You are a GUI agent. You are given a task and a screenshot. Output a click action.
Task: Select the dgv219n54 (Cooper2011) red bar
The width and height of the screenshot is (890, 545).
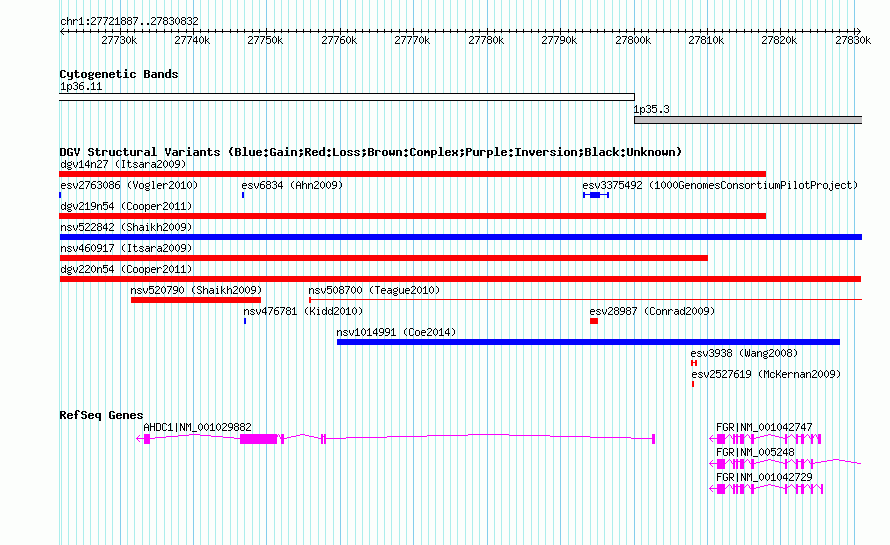point(413,216)
